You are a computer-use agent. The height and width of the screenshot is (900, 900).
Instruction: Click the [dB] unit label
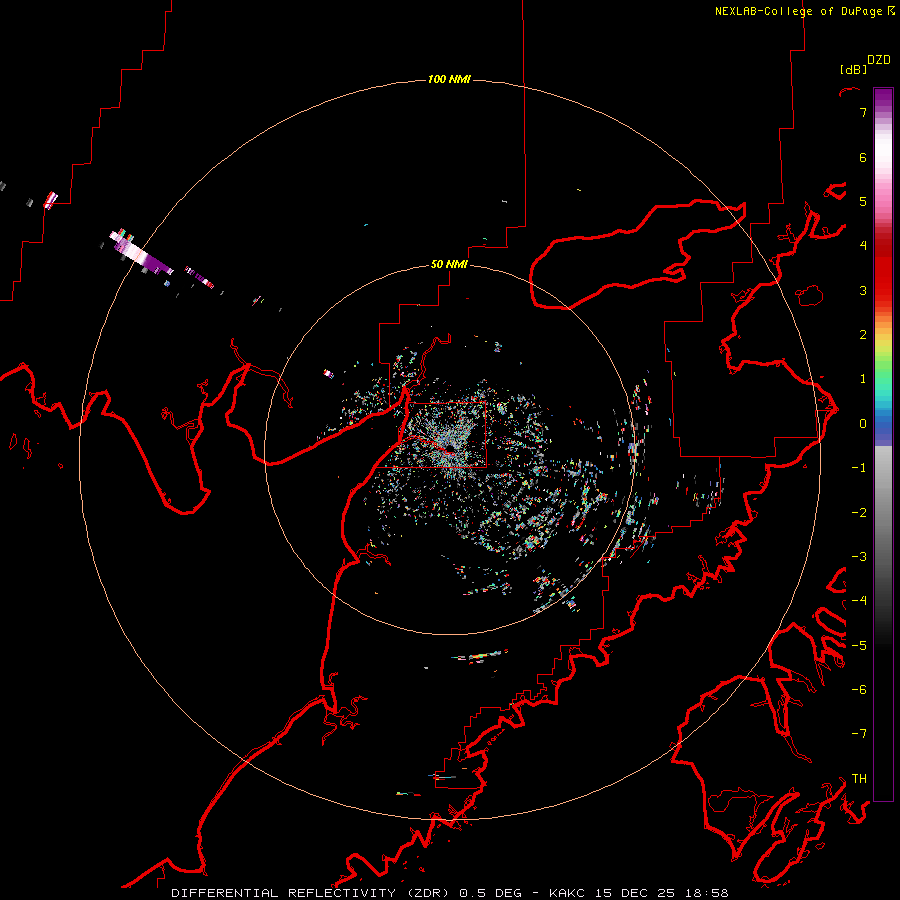pyautogui.click(x=853, y=69)
